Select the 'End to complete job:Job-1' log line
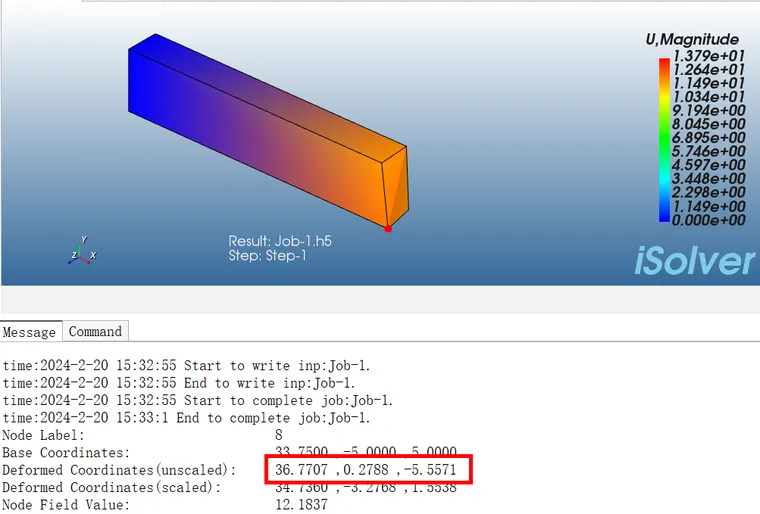 (x=187, y=418)
